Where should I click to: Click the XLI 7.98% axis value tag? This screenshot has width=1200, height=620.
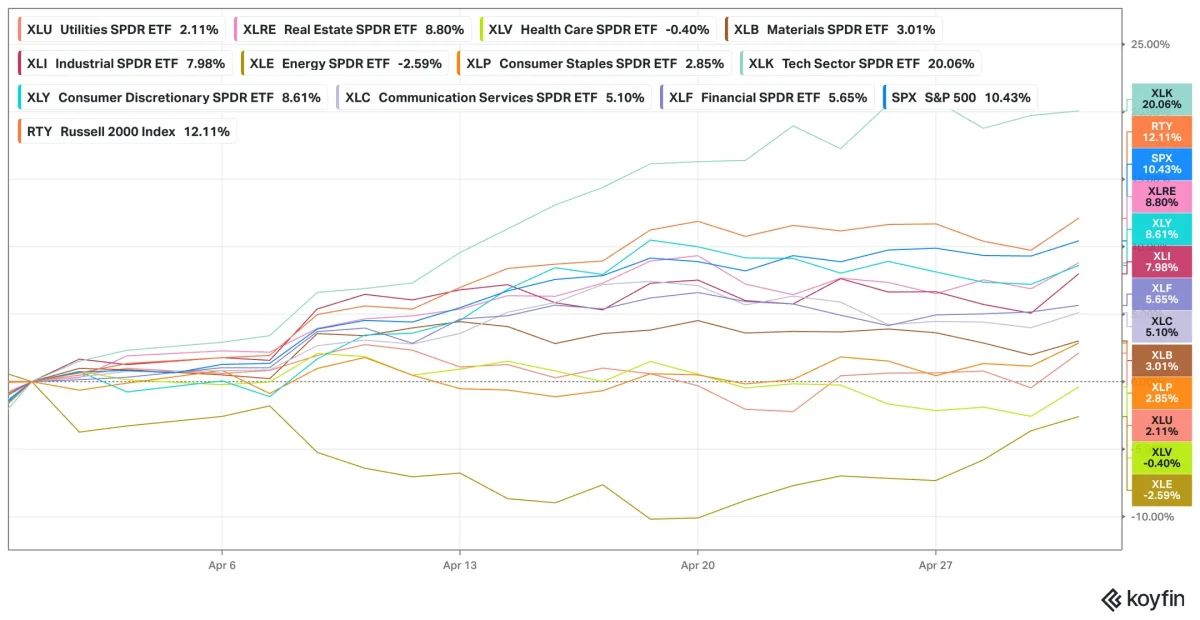[x=1161, y=261]
